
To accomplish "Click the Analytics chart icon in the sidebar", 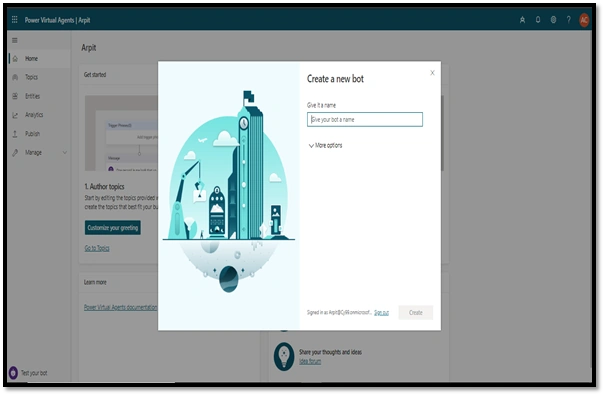I will point(15,115).
